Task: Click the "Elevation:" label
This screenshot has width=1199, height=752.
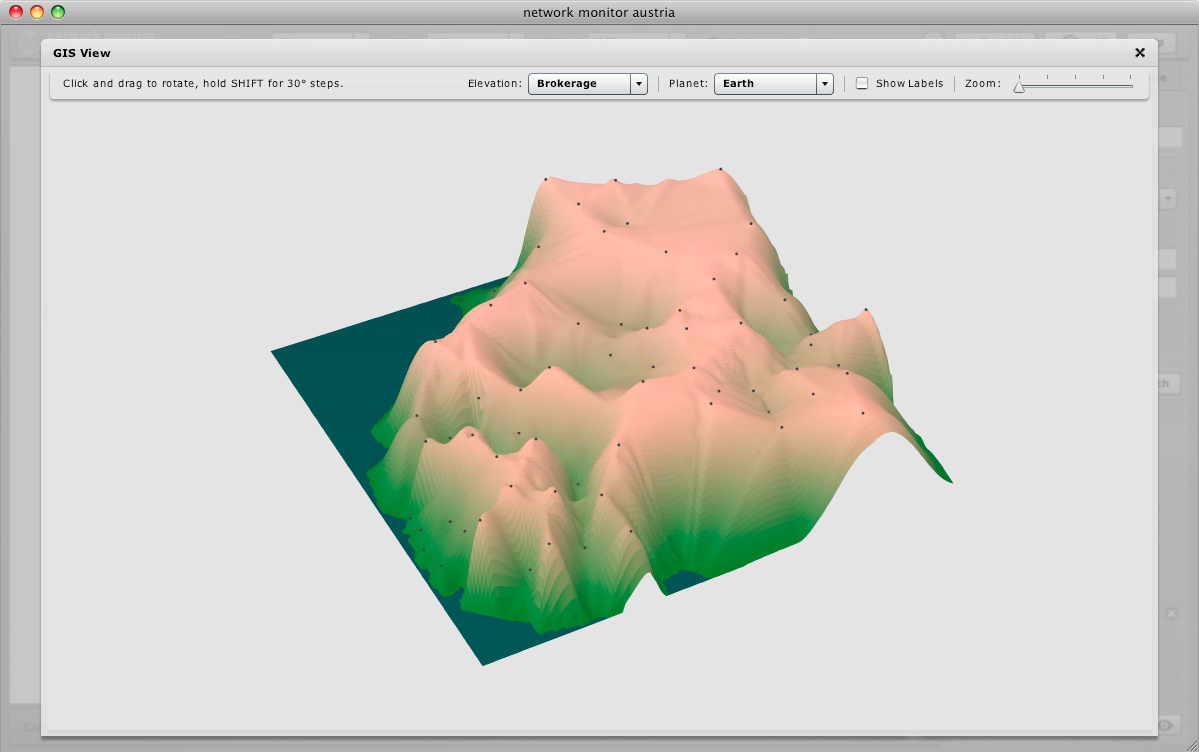Action: tap(495, 83)
